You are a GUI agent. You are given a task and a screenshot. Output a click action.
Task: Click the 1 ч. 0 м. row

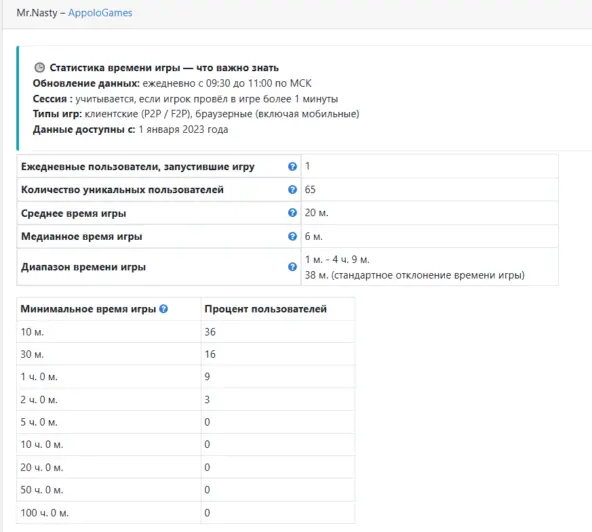tap(186, 376)
